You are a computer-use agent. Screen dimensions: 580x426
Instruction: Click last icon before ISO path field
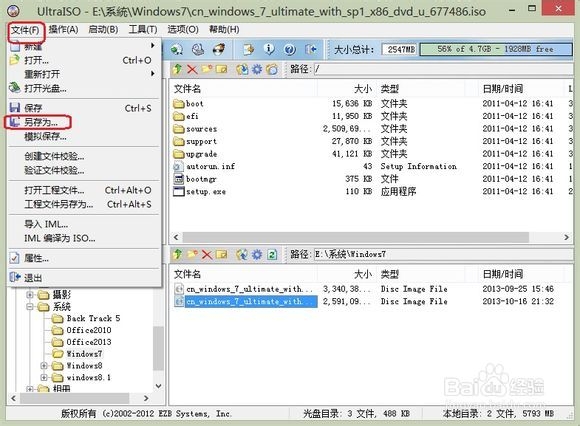coord(272,69)
